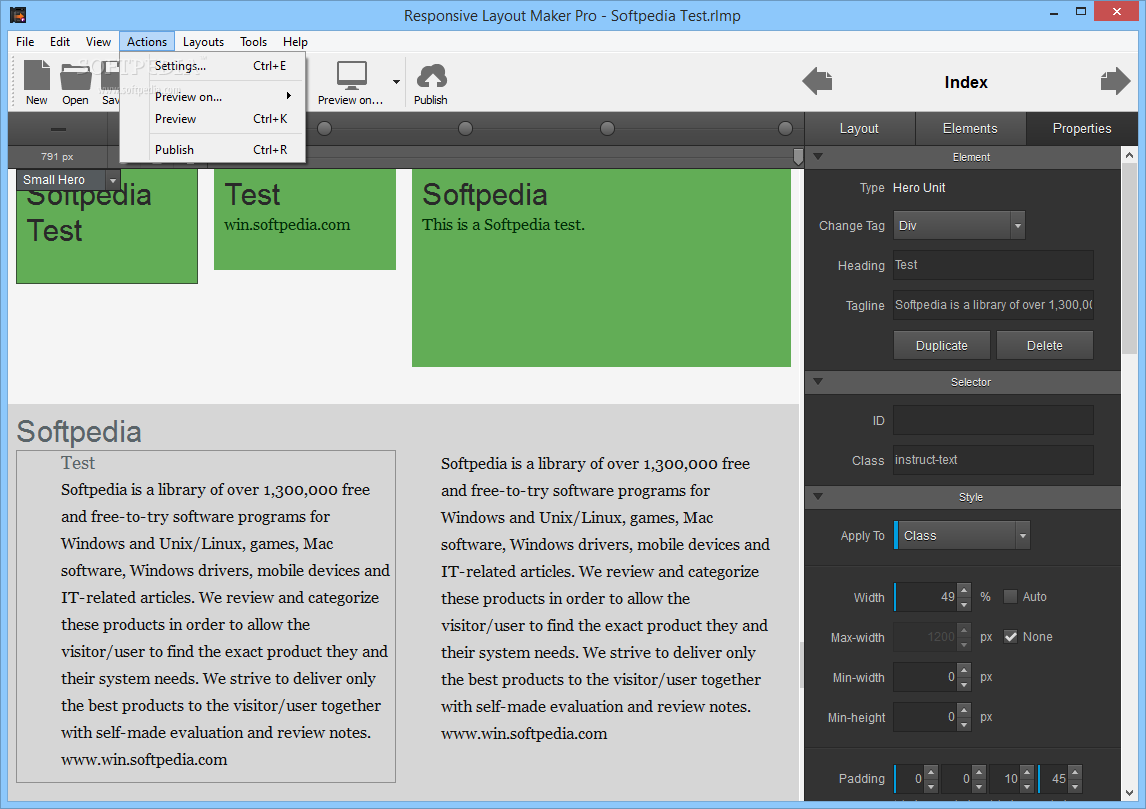The width and height of the screenshot is (1146, 809).
Task: Increase Width value with up stepper
Action: 964,590
